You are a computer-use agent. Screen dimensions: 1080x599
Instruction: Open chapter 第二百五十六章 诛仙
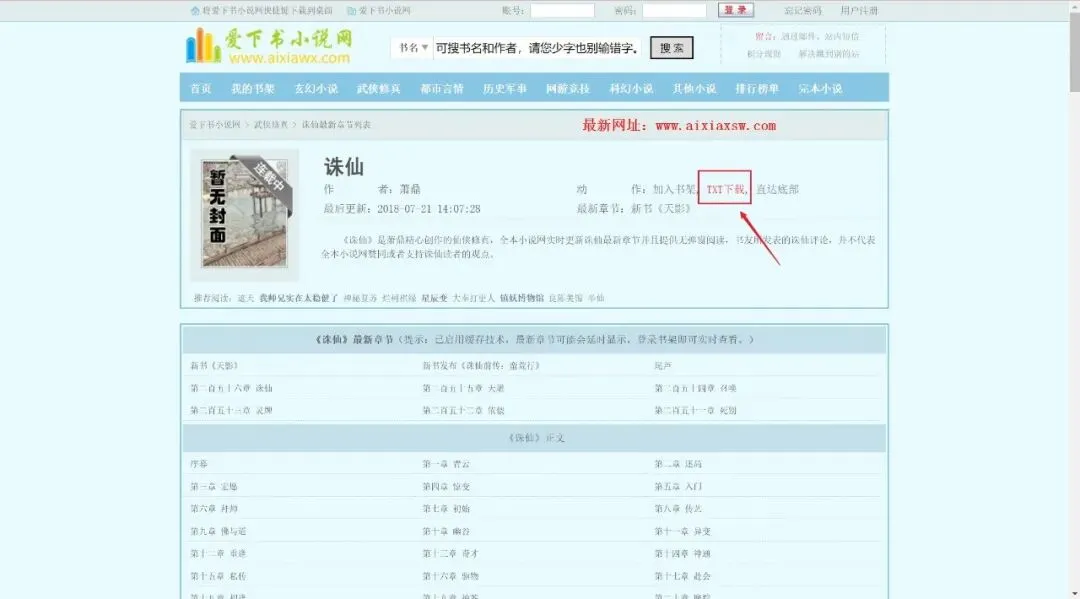(x=231, y=388)
